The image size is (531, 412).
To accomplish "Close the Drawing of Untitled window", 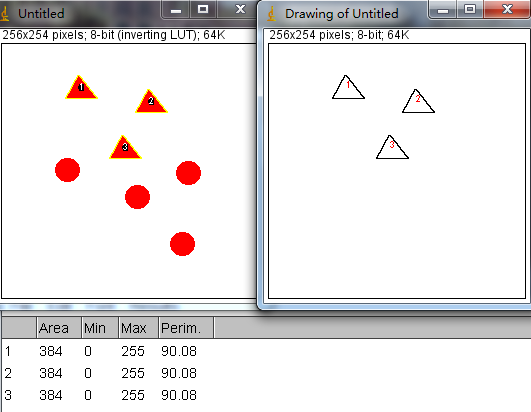I will coord(507,9).
